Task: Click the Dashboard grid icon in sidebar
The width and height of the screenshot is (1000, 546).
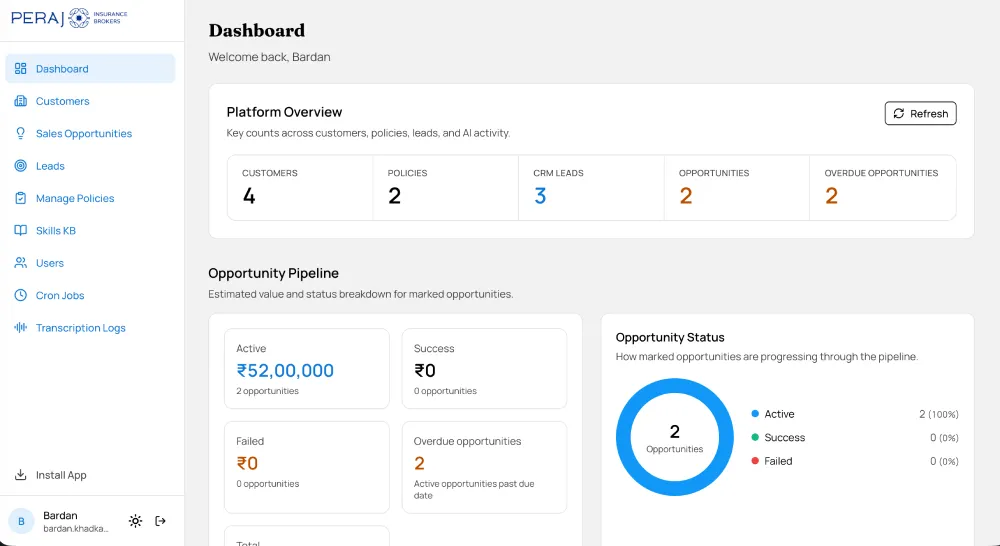Action: [20, 68]
